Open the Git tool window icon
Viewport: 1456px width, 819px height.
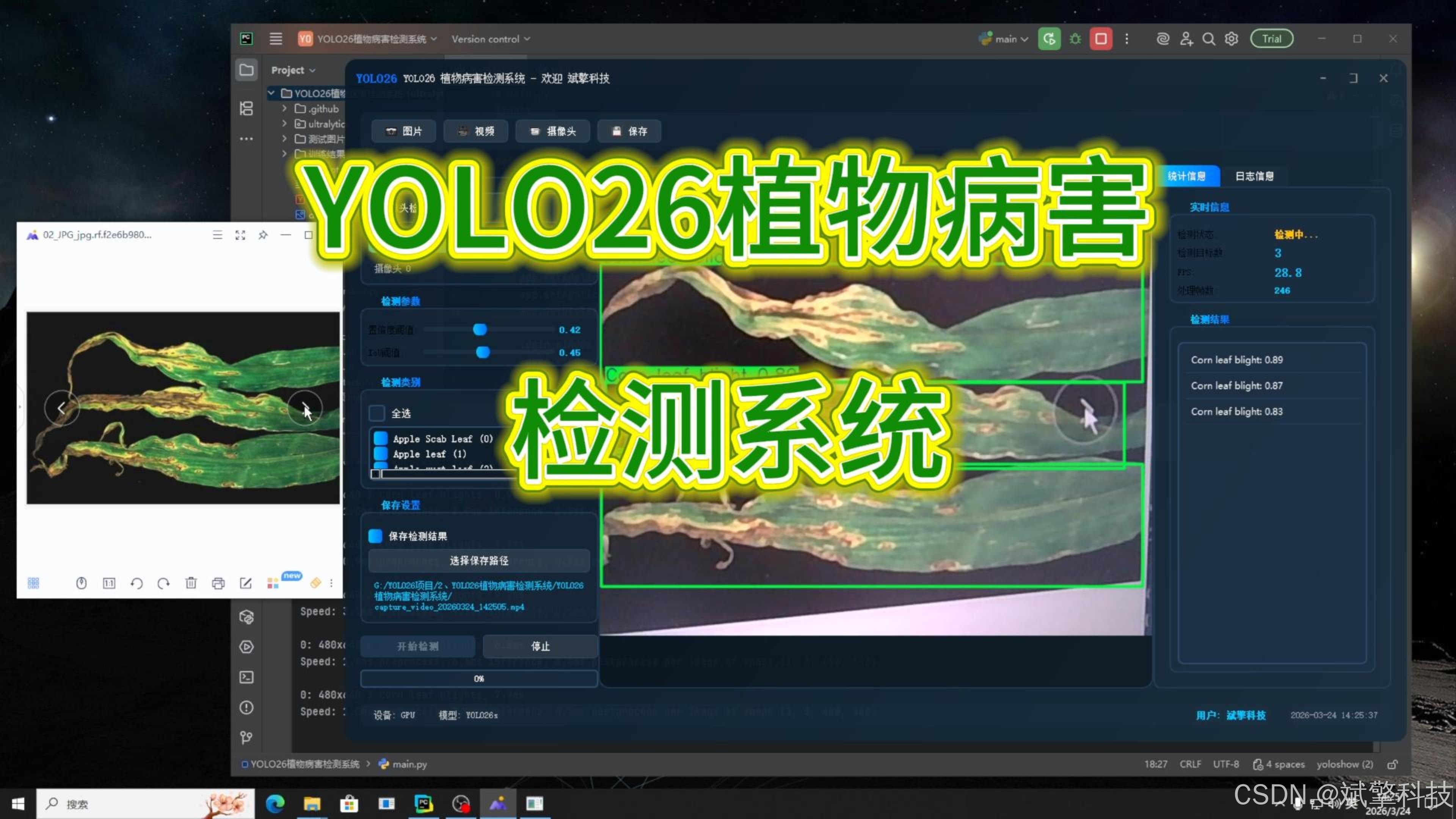coord(246,737)
